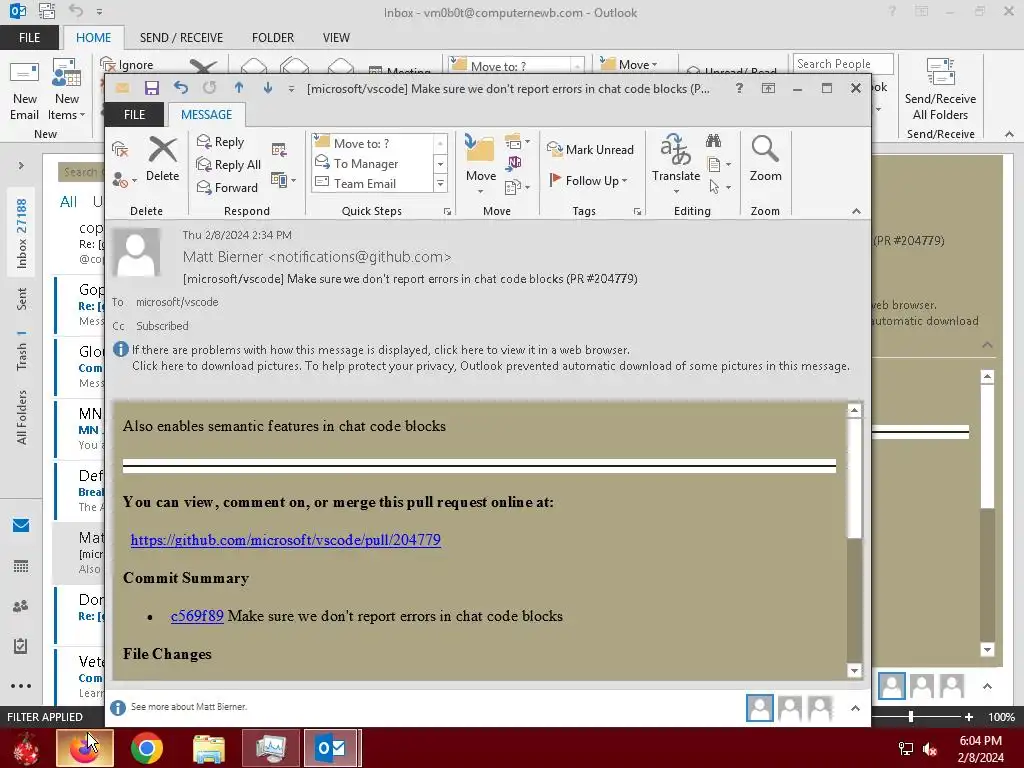
Task: Open the Calendar navigation icon
Action: click(21, 566)
